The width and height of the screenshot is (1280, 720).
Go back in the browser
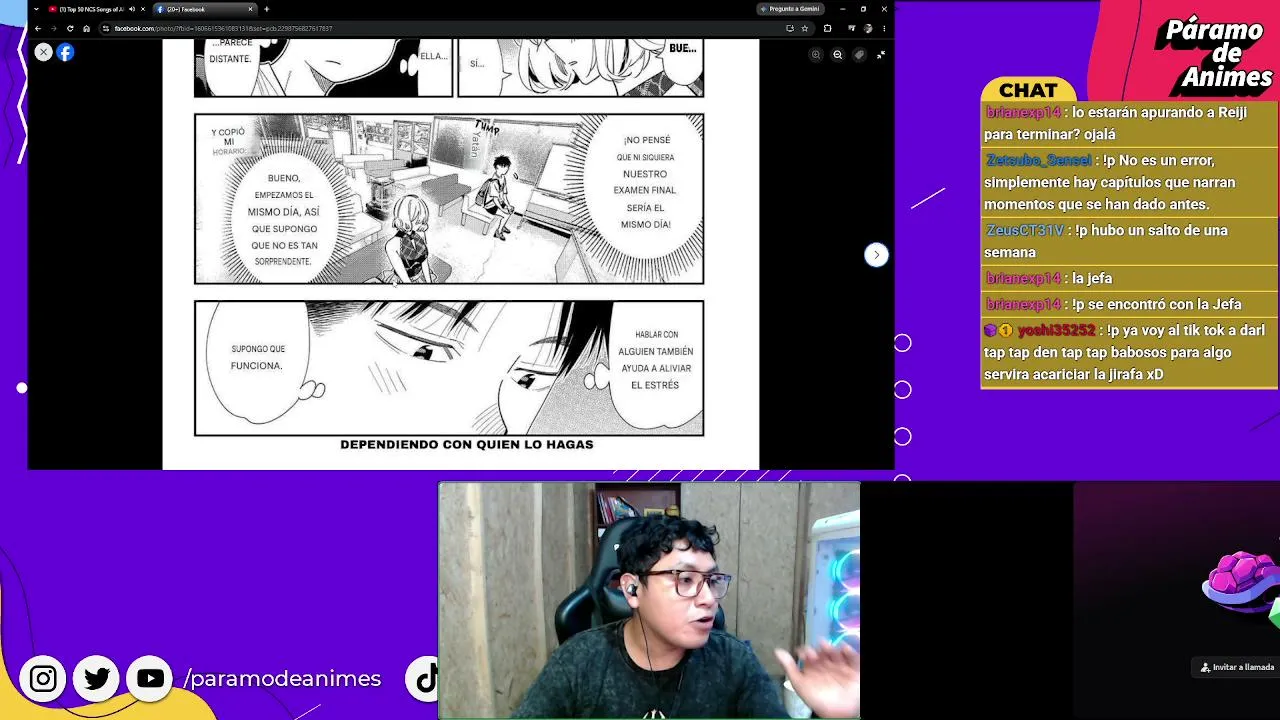(38, 28)
